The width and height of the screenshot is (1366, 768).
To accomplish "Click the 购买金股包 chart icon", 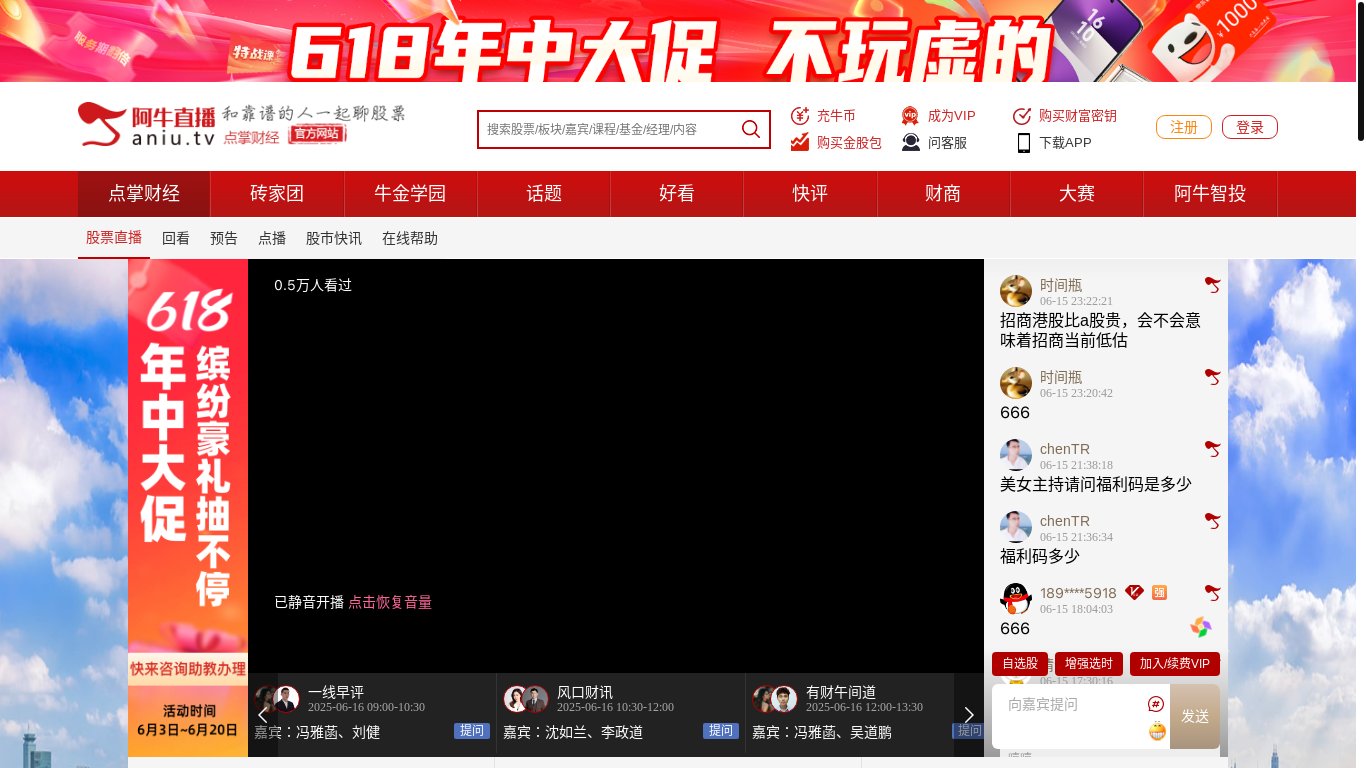I will pos(800,142).
